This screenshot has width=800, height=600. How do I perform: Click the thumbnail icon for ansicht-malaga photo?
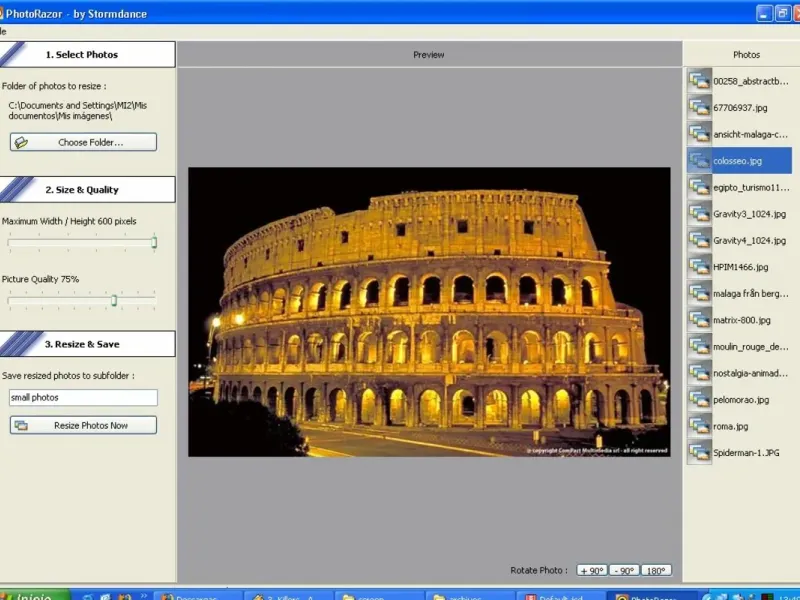tap(699, 134)
